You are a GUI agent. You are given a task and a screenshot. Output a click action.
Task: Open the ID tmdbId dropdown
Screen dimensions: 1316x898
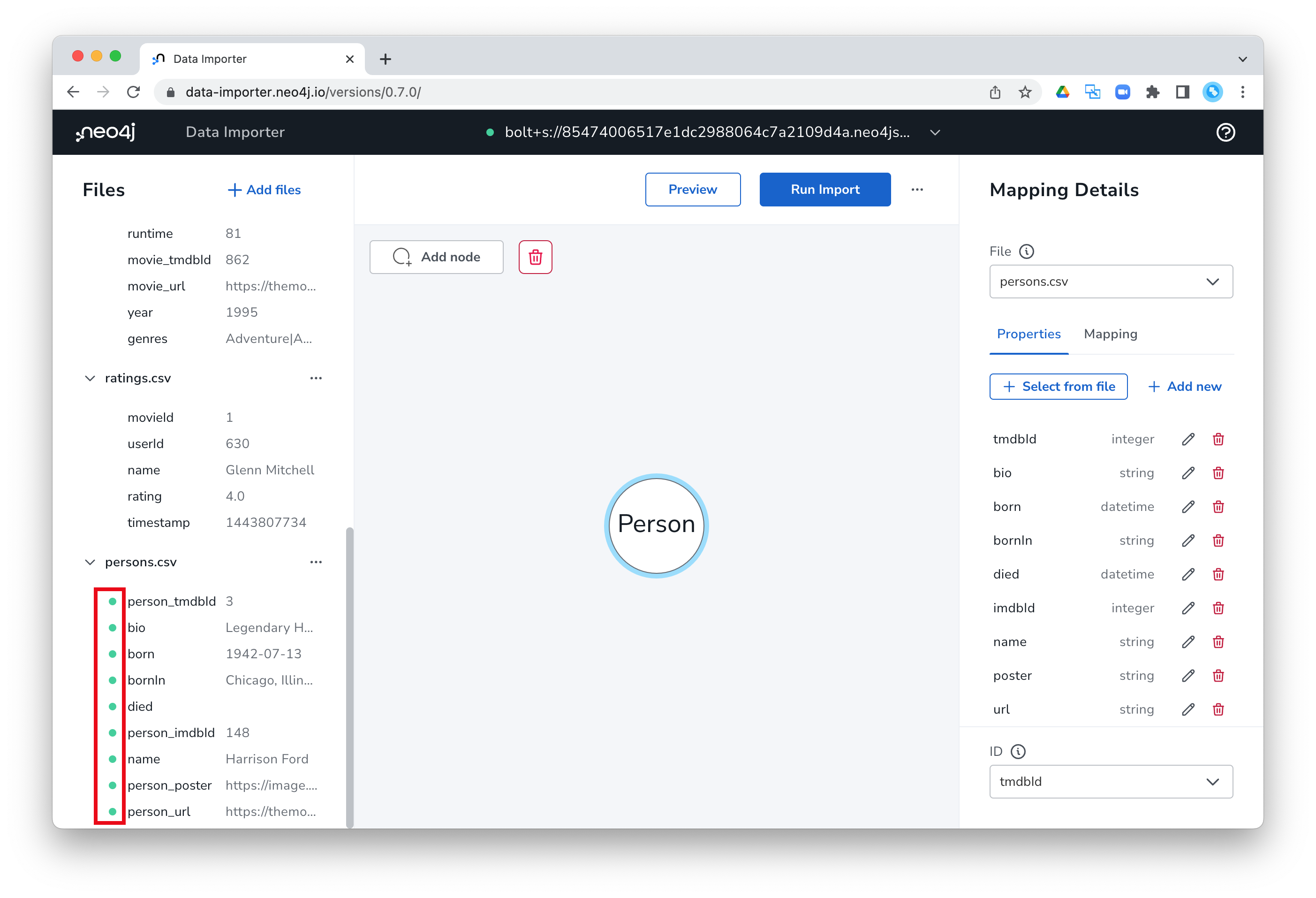click(x=1111, y=781)
